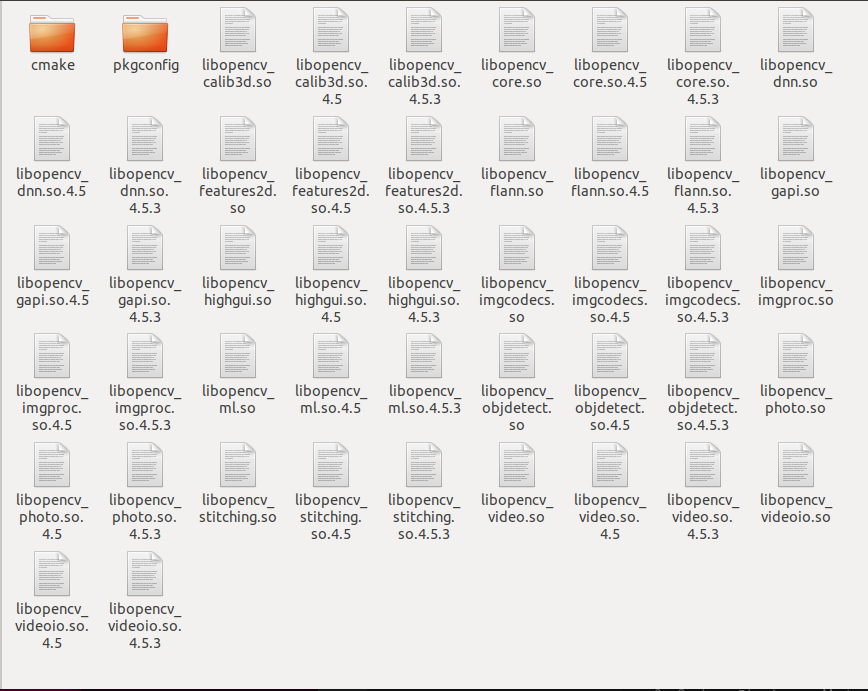Select libopencv_objdetect.so.4.5 file icon
This screenshot has width=868, height=691.
click(x=610, y=356)
